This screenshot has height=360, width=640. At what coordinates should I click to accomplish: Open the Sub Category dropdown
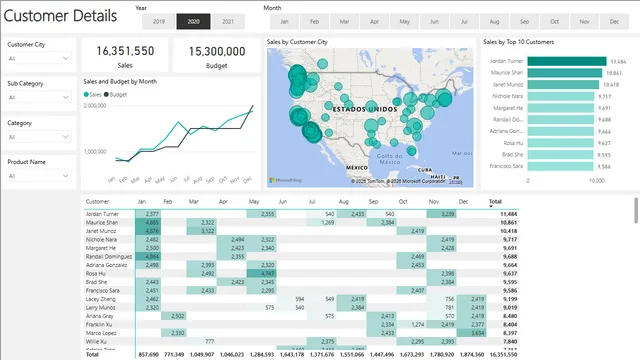(x=39, y=97)
